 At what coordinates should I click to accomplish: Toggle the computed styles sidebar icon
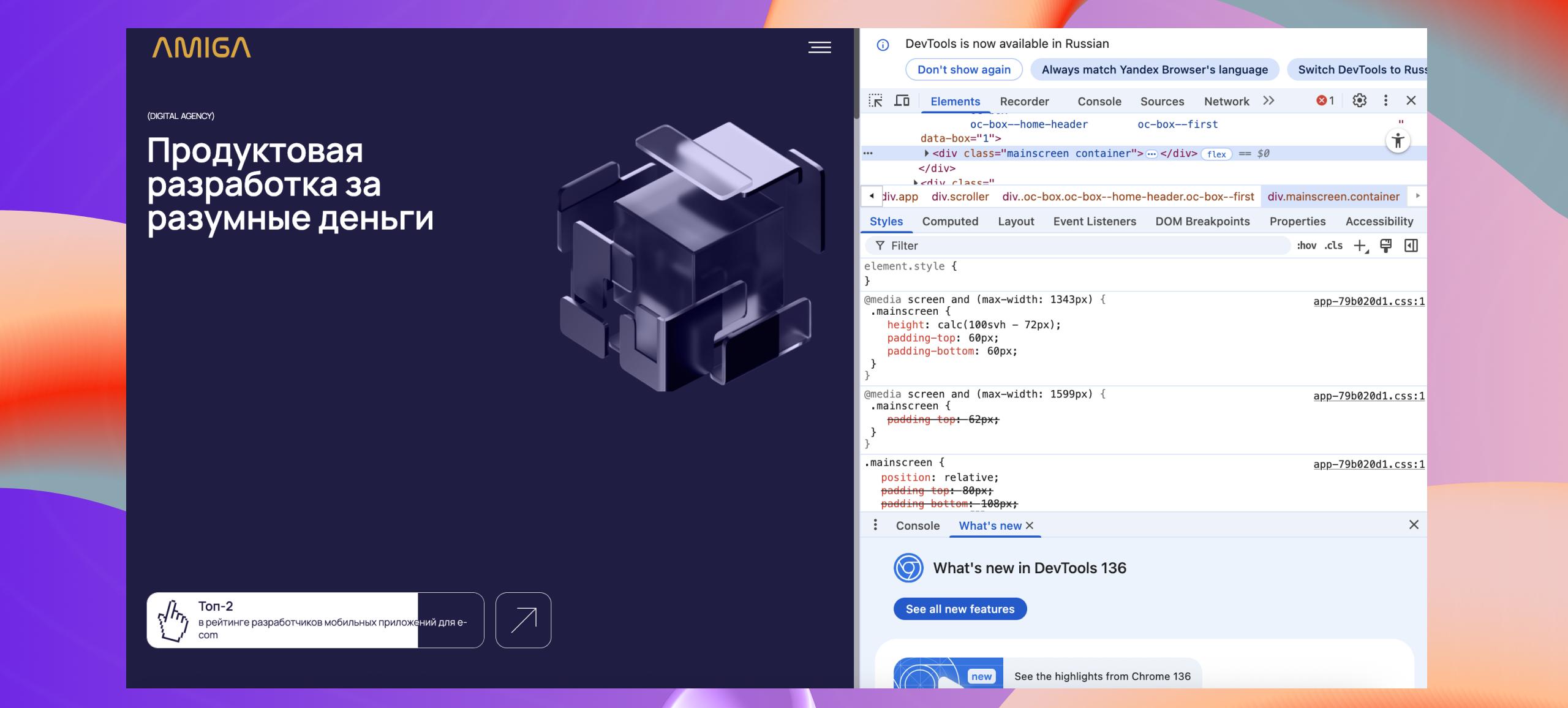coord(1411,246)
